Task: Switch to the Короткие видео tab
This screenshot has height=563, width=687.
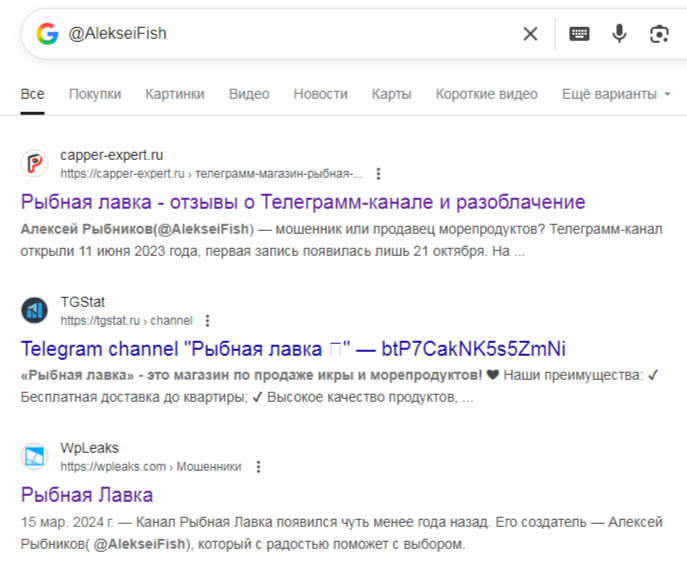Action: point(486,94)
